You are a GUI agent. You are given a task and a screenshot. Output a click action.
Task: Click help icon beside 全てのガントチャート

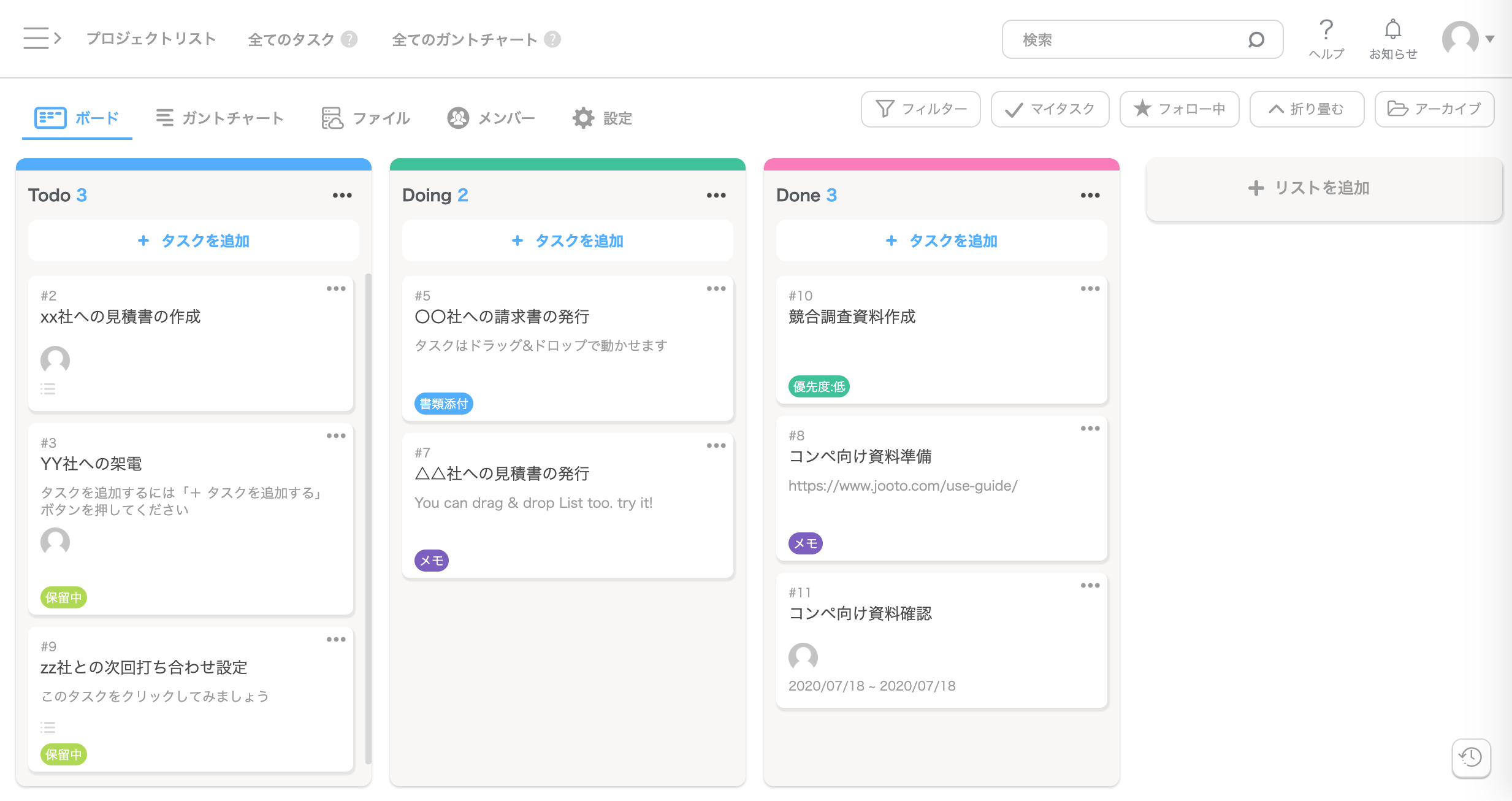click(552, 39)
